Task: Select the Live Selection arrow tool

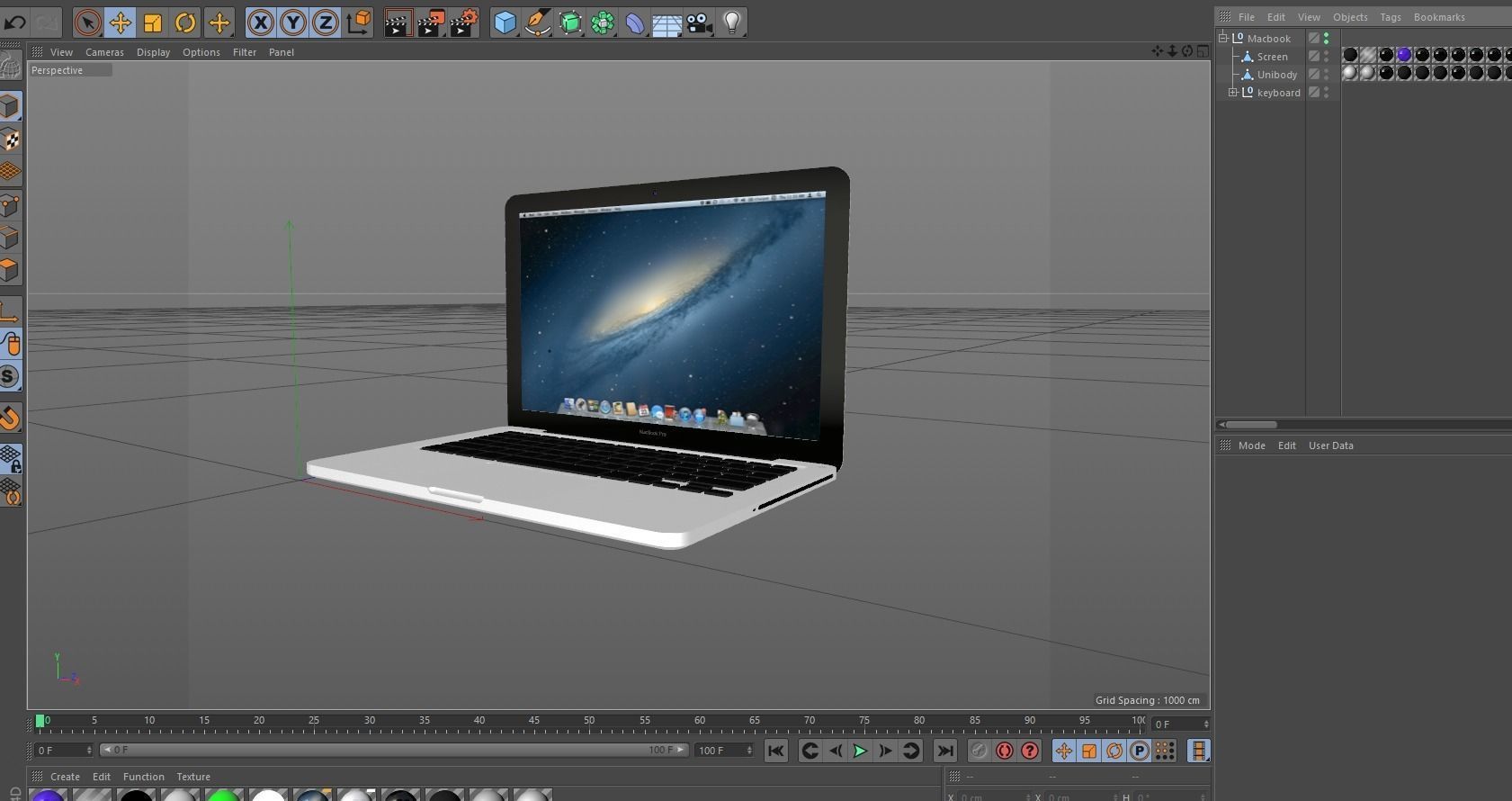Action: 87,22
